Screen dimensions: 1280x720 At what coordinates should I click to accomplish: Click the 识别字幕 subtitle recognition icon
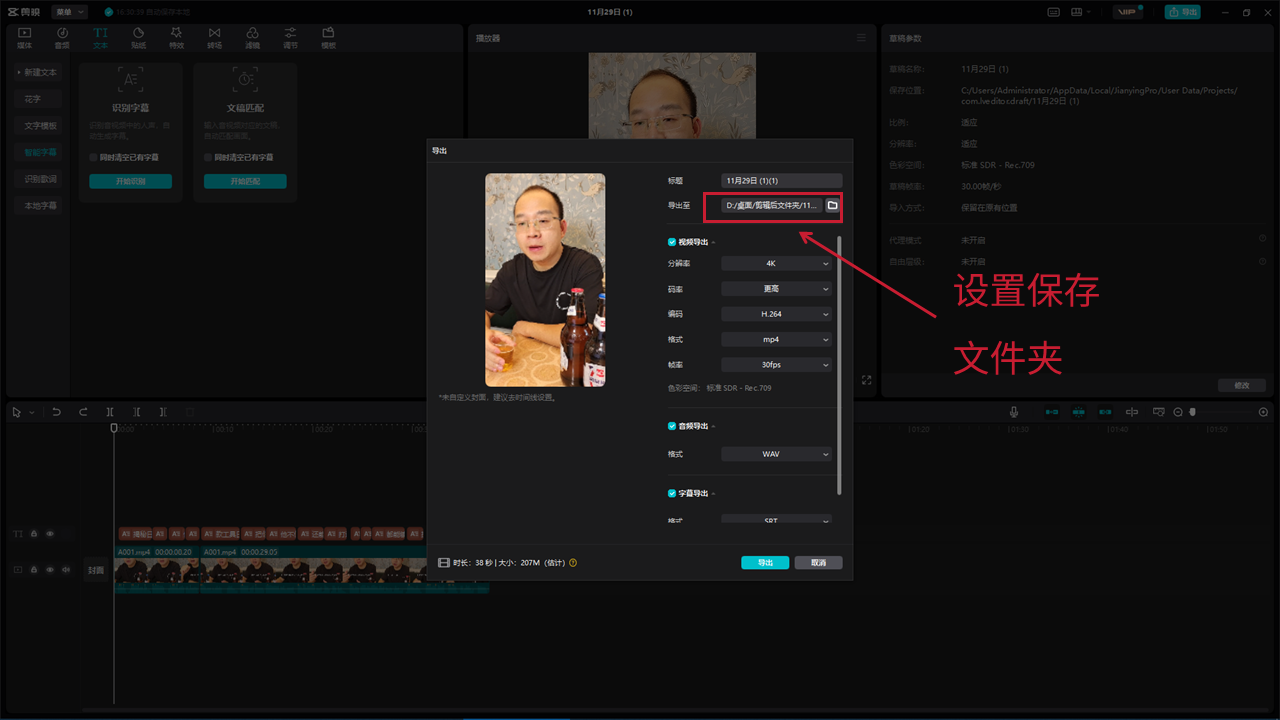click(x=130, y=80)
